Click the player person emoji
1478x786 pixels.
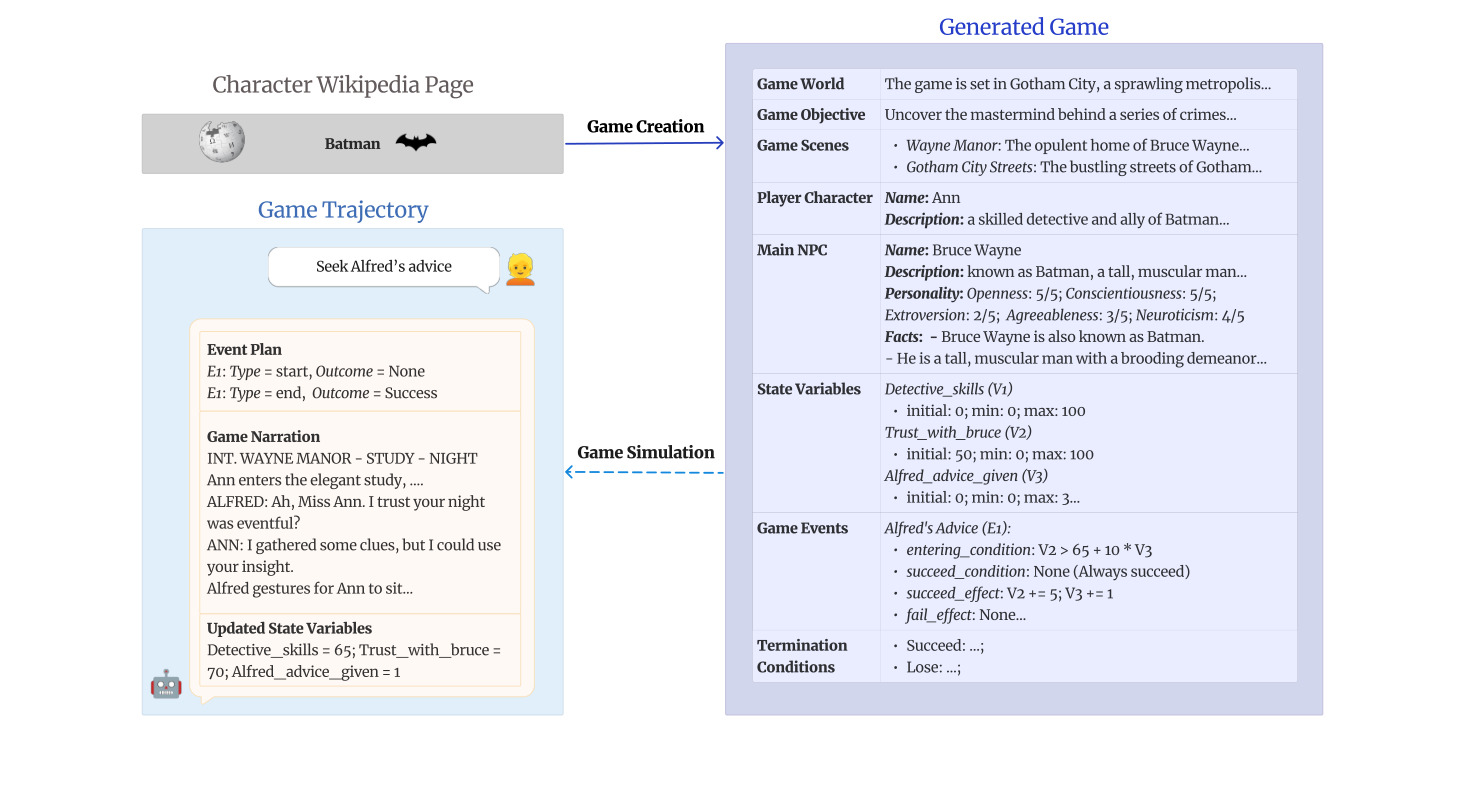[x=518, y=270]
